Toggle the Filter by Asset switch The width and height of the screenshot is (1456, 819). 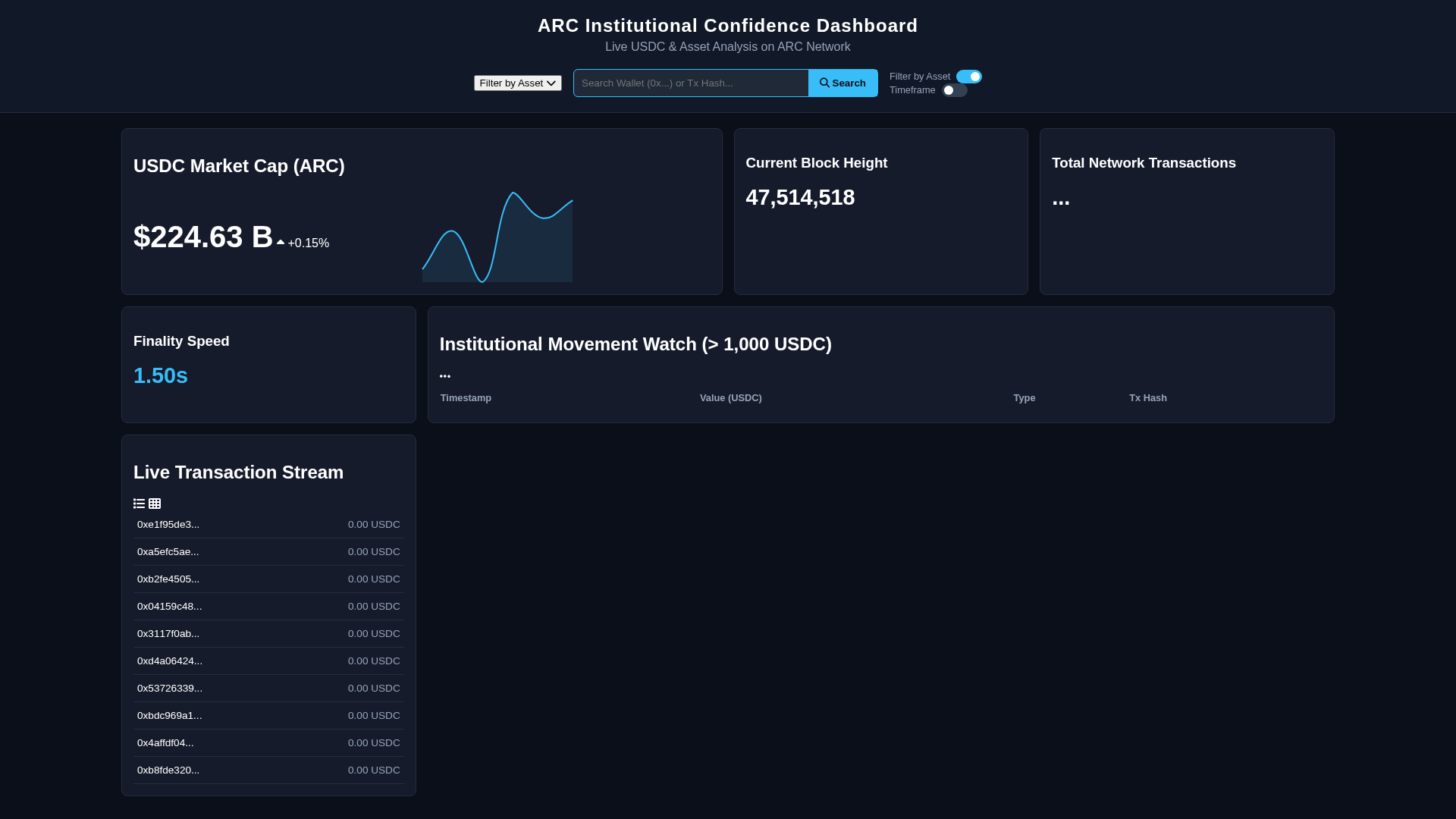click(968, 77)
